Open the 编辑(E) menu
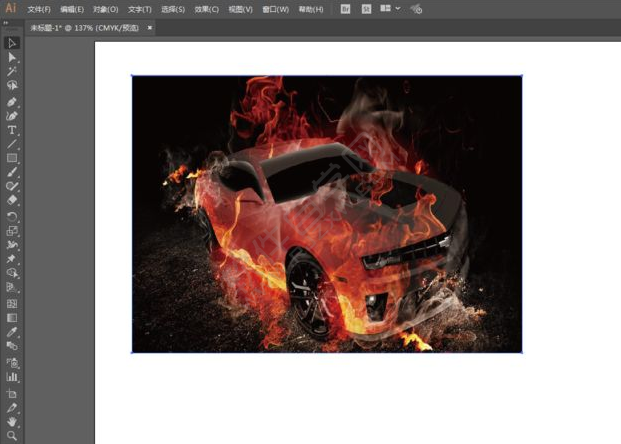The height and width of the screenshot is (444, 621). click(72, 9)
